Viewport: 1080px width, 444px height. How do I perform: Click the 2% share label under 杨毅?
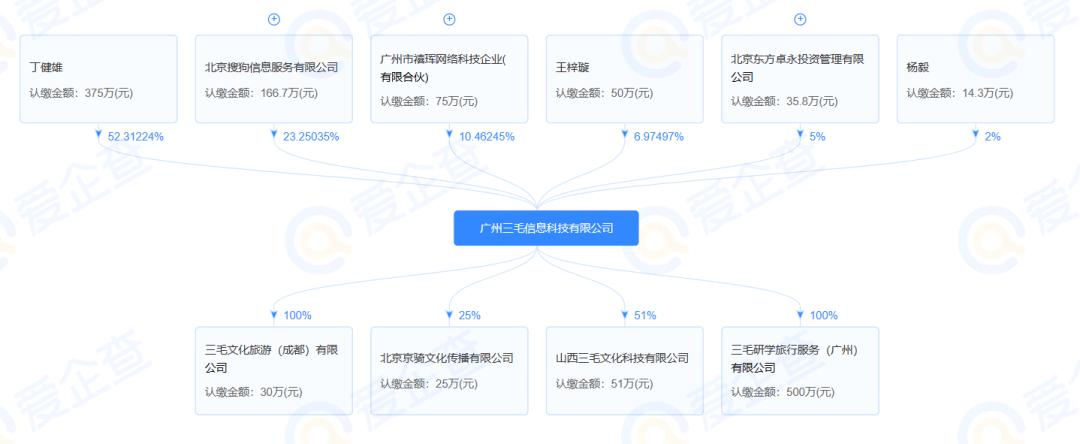(x=993, y=136)
